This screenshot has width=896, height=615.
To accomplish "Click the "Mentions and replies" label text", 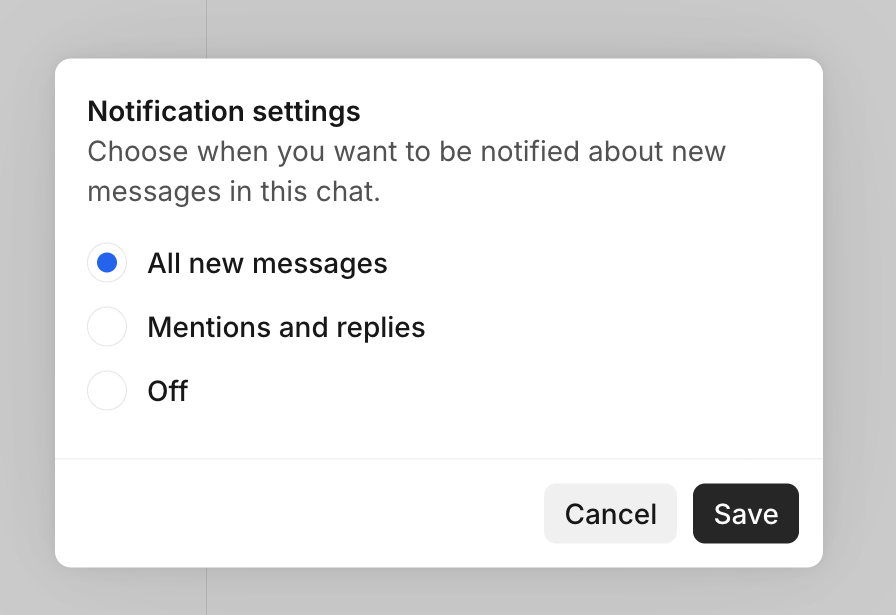I will [x=286, y=327].
